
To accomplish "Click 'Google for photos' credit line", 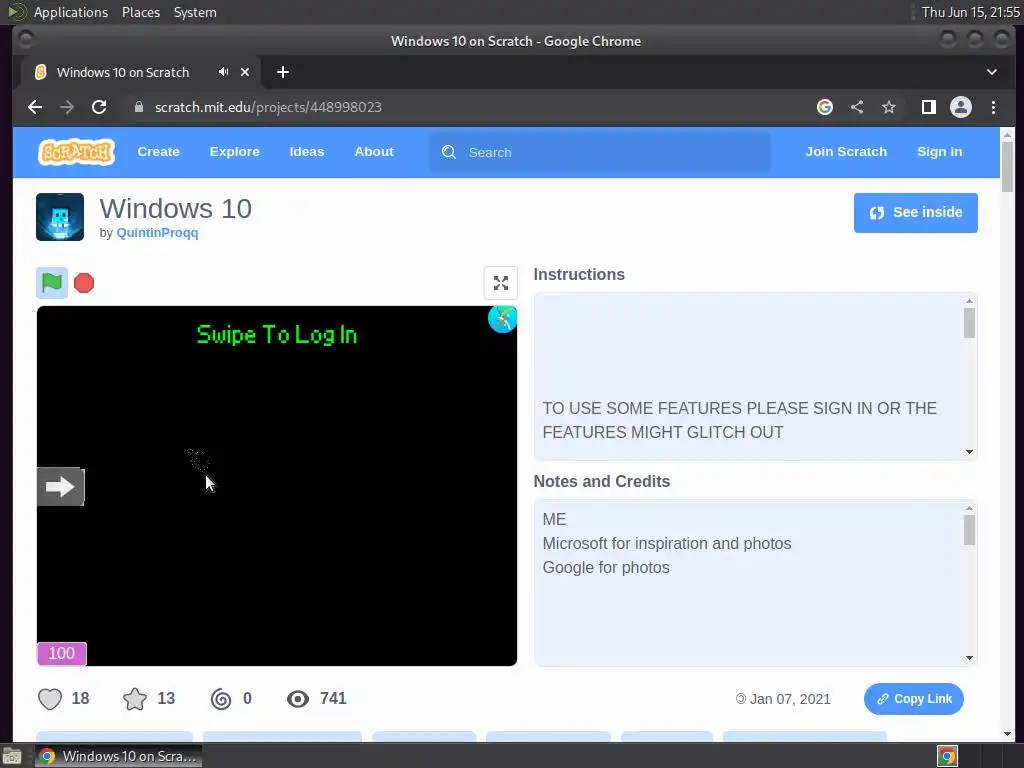I will point(606,568).
